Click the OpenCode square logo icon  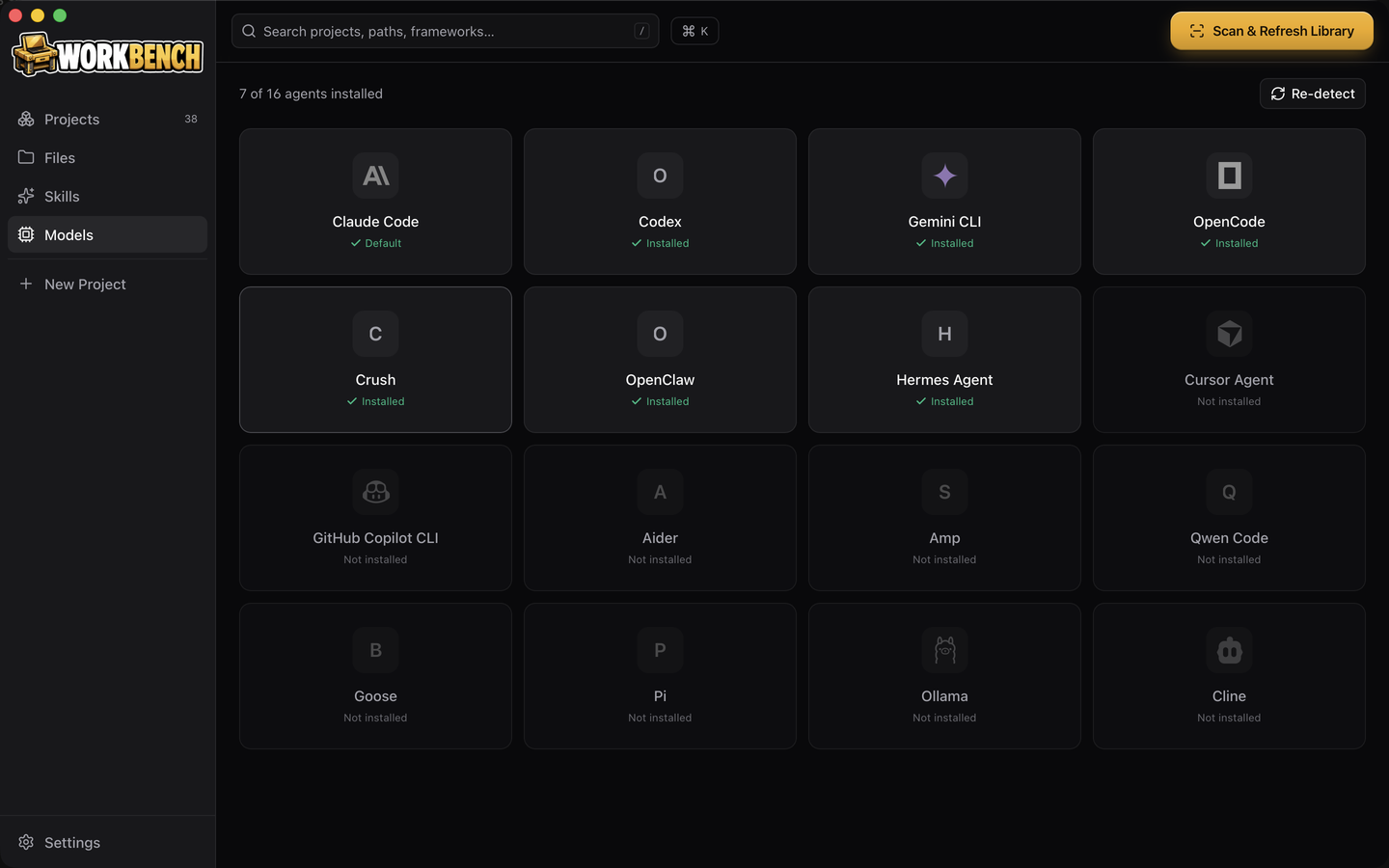point(1229,176)
